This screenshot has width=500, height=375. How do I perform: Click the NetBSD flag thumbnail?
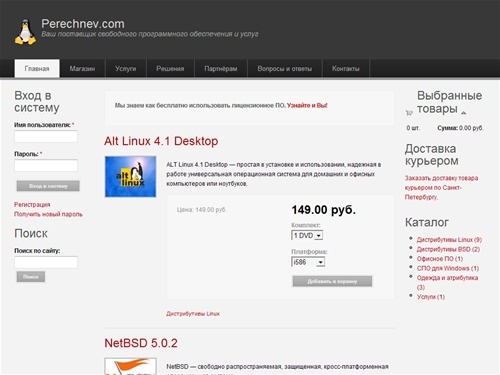tap(130, 366)
